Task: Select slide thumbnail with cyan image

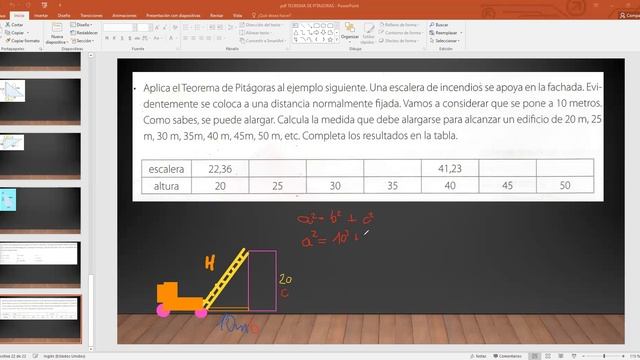Action: (x=40, y=210)
